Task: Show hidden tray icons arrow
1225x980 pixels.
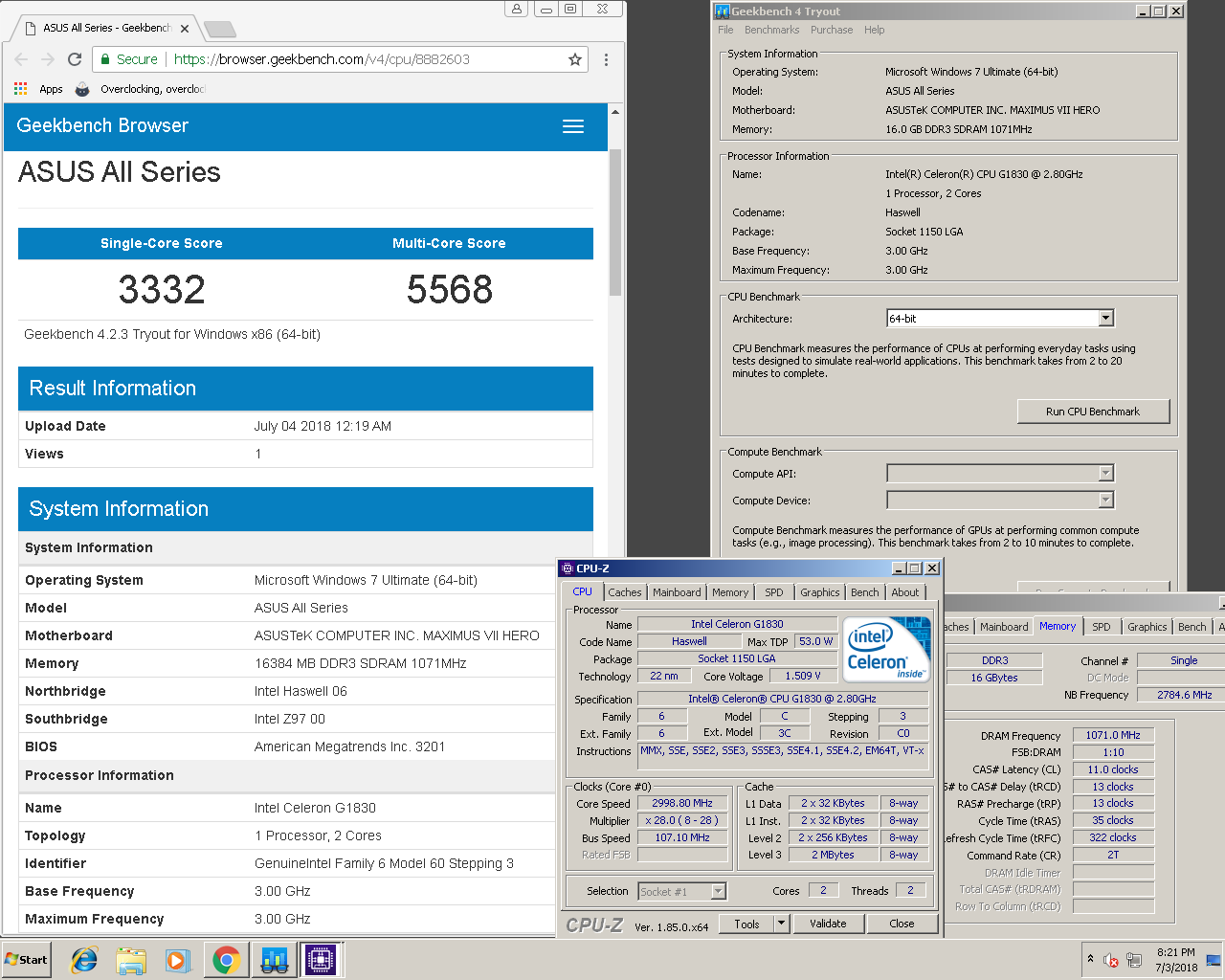Action: click(1090, 959)
